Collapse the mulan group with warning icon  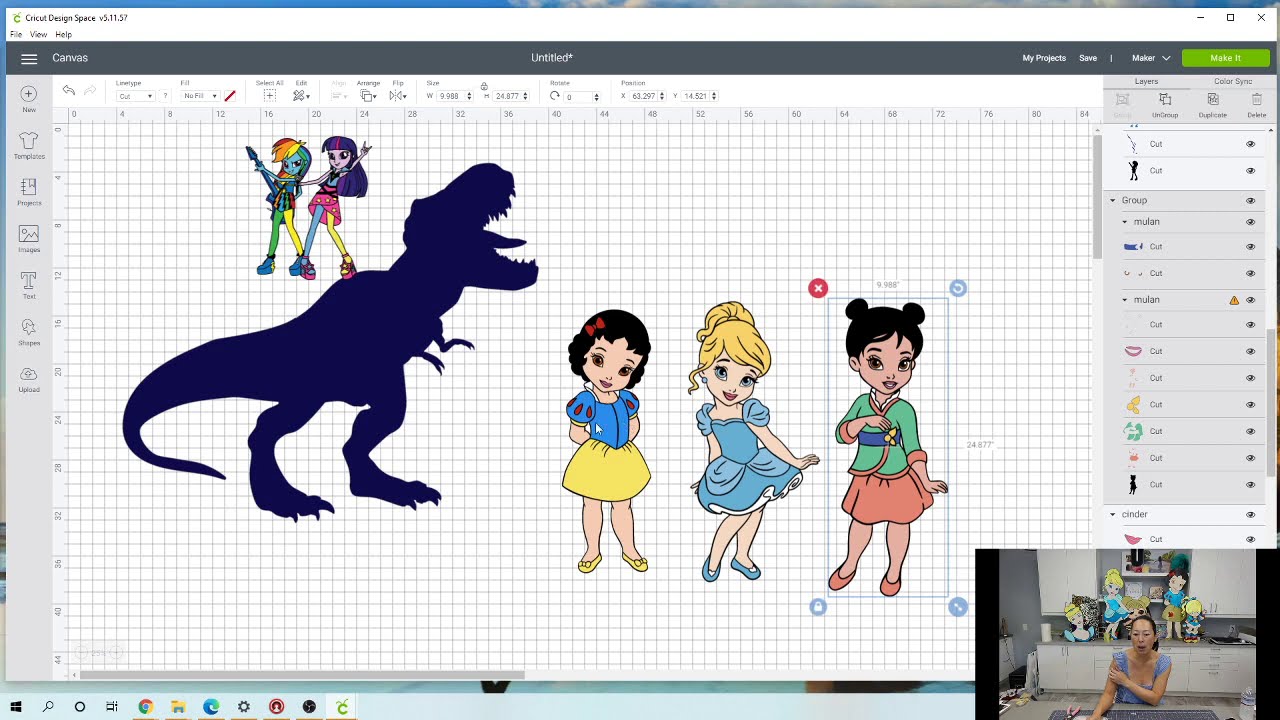click(x=1124, y=300)
